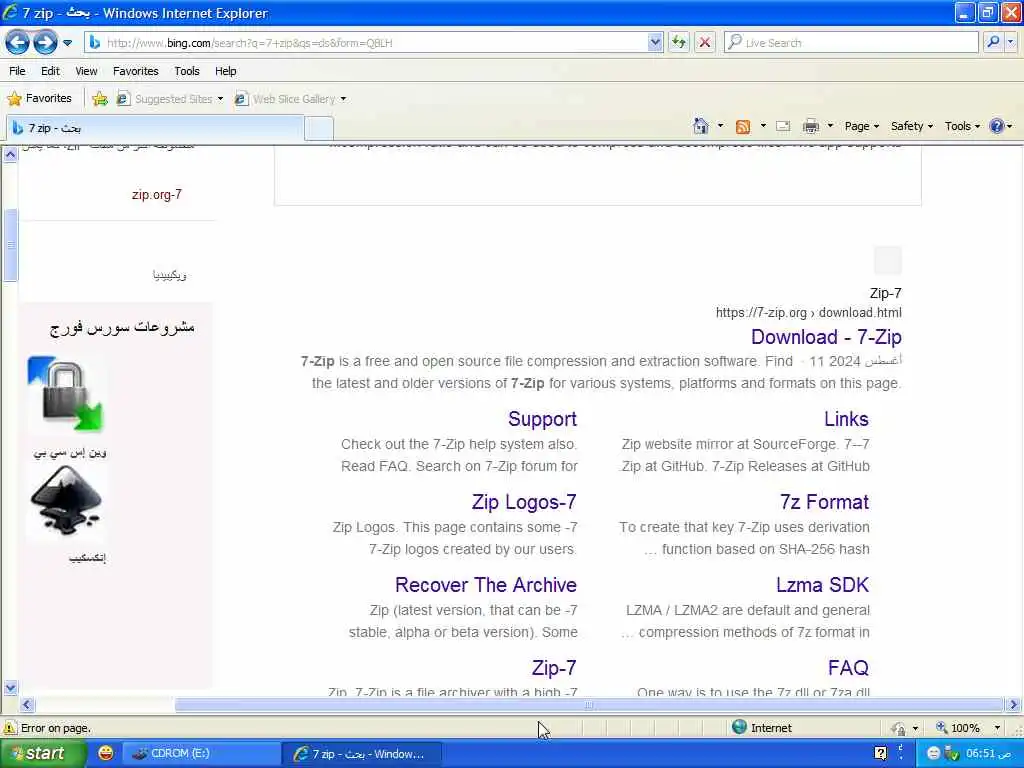Click the taskbar help question mark icon
This screenshot has height=768, width=1024.
tap(880, 754)
